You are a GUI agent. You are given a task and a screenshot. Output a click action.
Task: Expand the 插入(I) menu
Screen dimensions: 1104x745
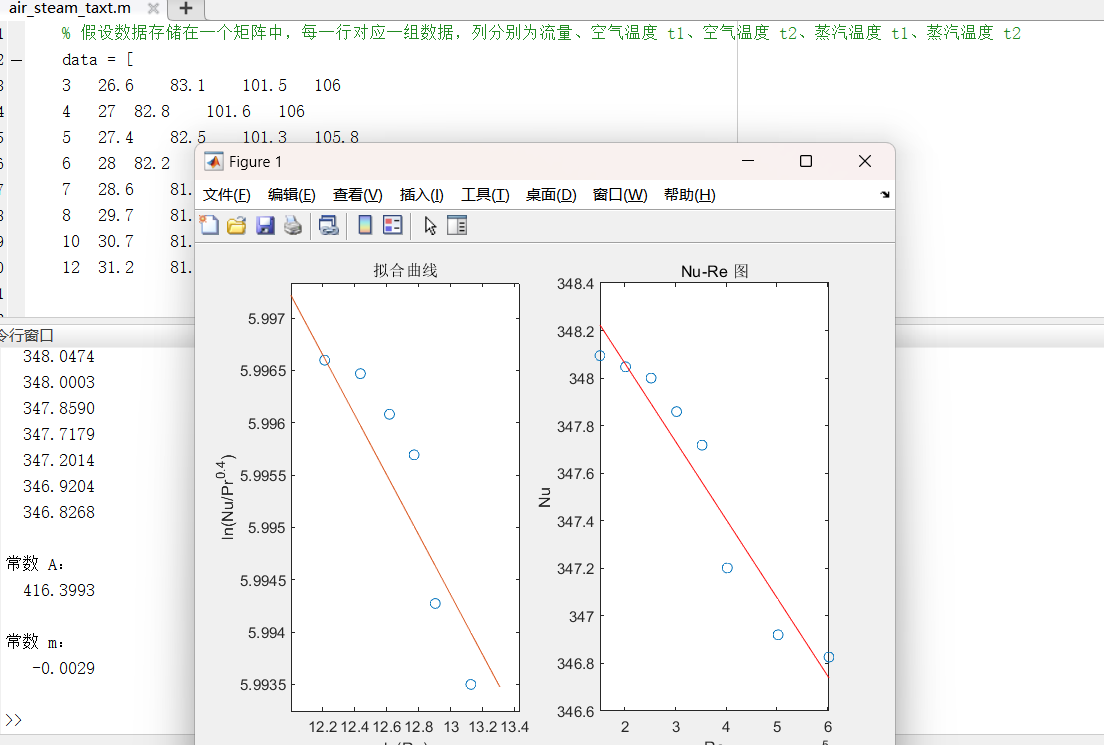(x=421, y=195)
